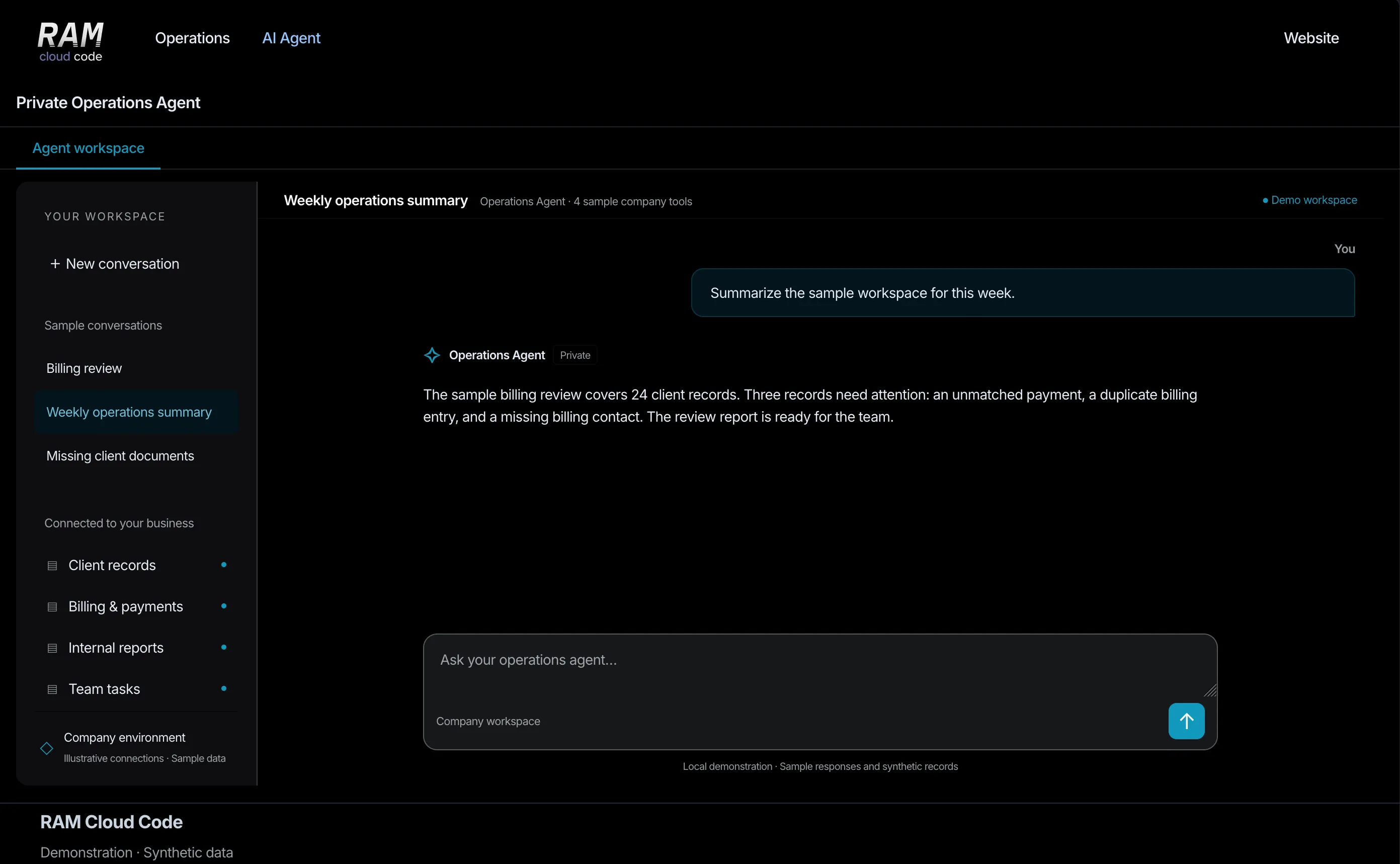
Task: Click the Sample conversations heading
Action: tap(104, 325)
